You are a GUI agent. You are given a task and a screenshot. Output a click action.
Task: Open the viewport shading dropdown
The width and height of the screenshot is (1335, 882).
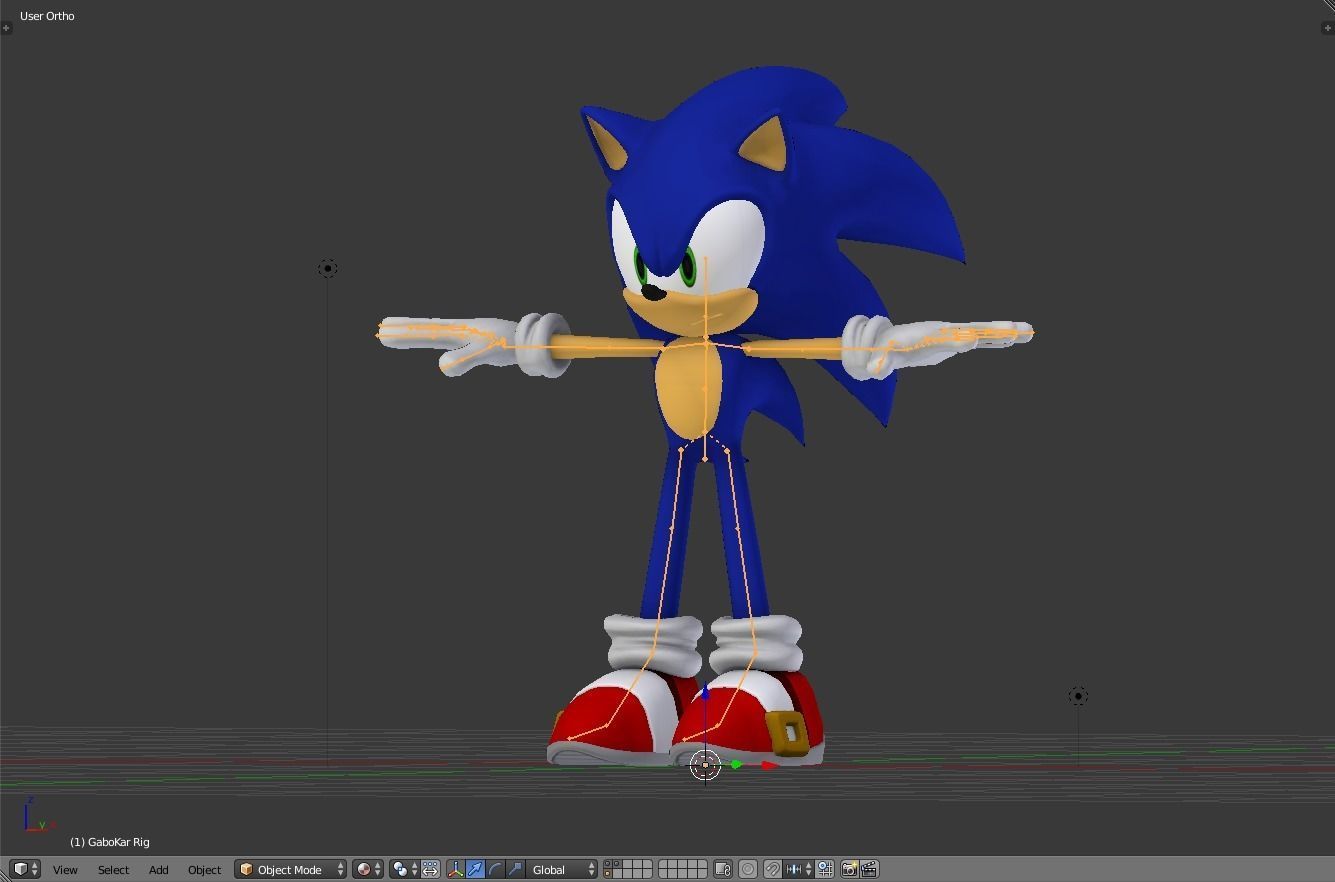[x=367, y=869]
